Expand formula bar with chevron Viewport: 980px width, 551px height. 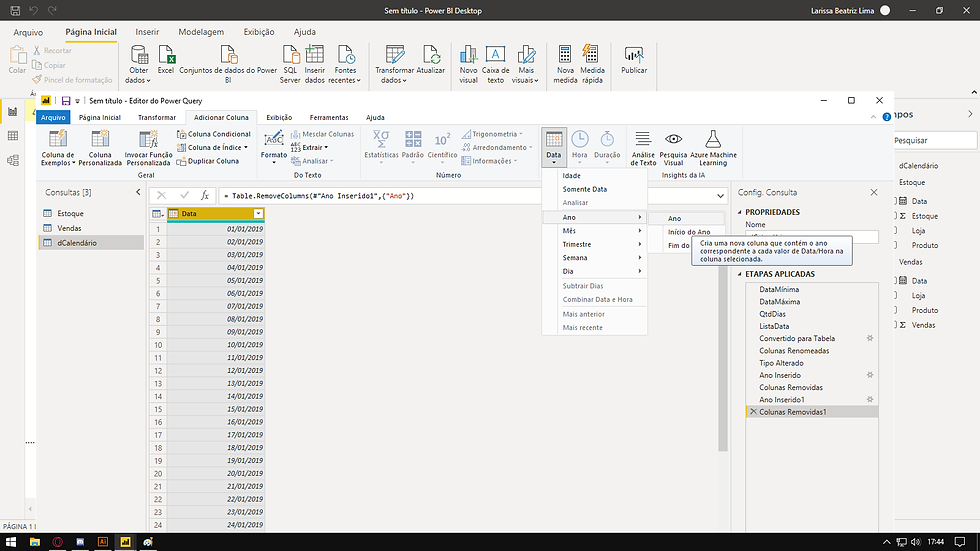[x=720, y=196]
